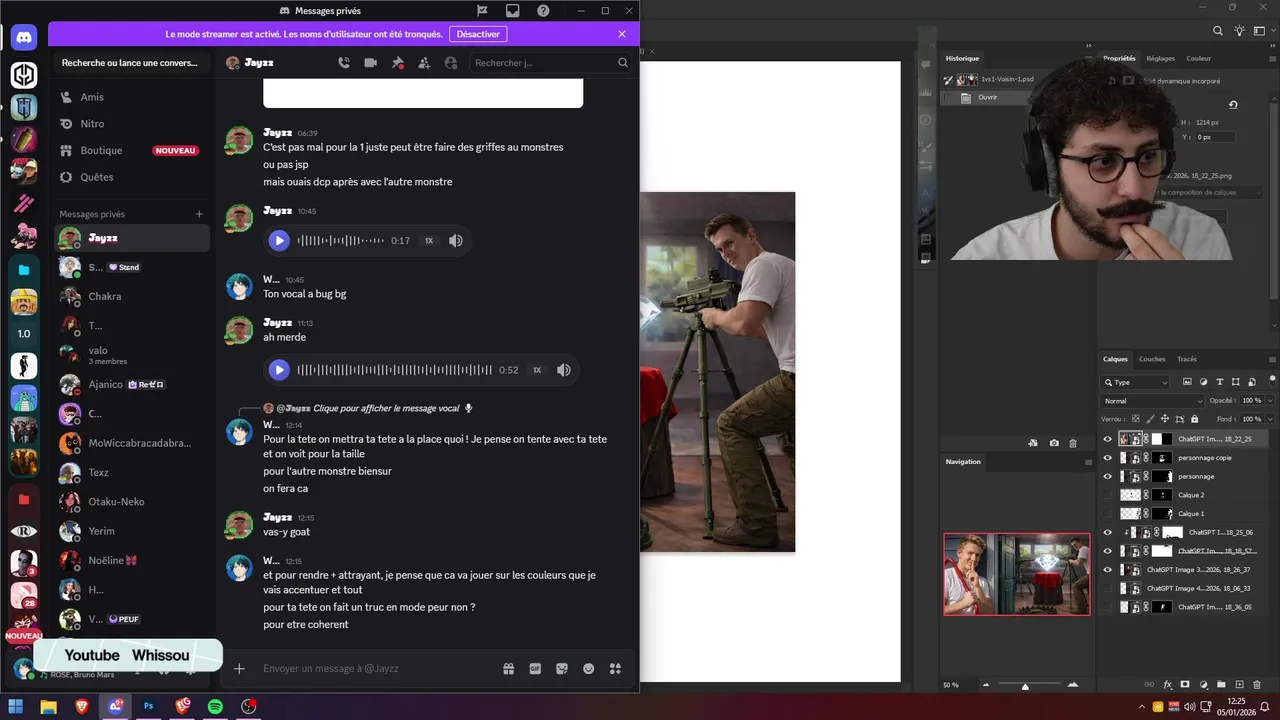Mute volume on the 0:52 voice message
1280x720 pixels.
[x=564, y=370]
